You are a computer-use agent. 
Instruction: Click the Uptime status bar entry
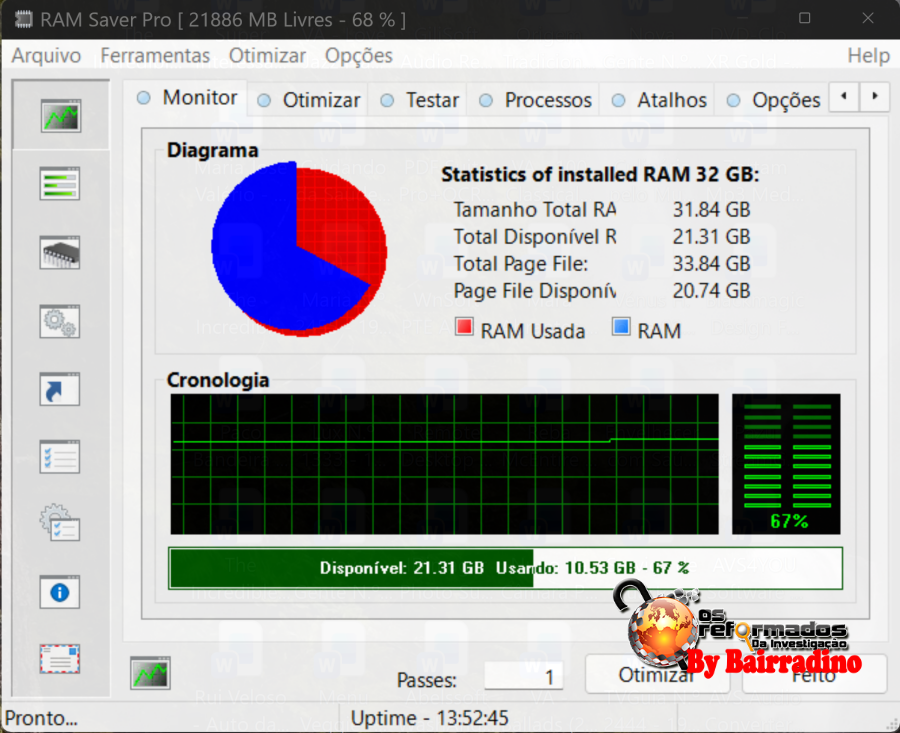[x=429, y=718]
